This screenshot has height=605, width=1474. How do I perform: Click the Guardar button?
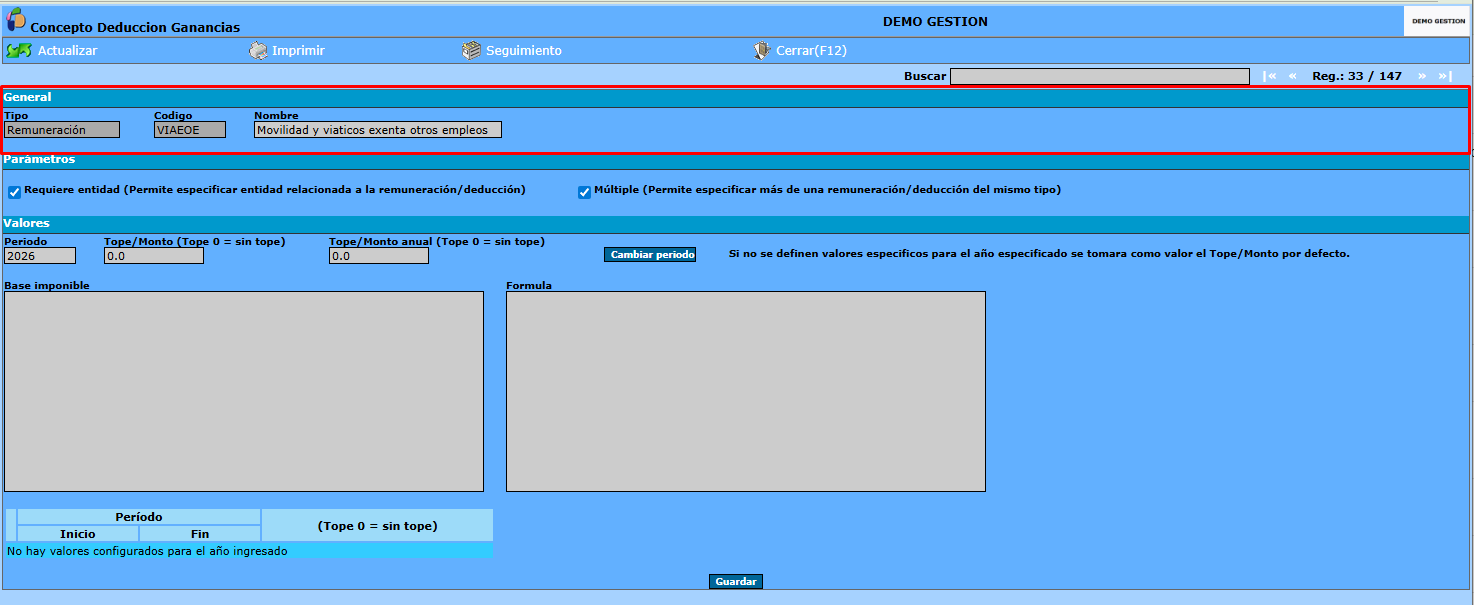coord(736,582)
